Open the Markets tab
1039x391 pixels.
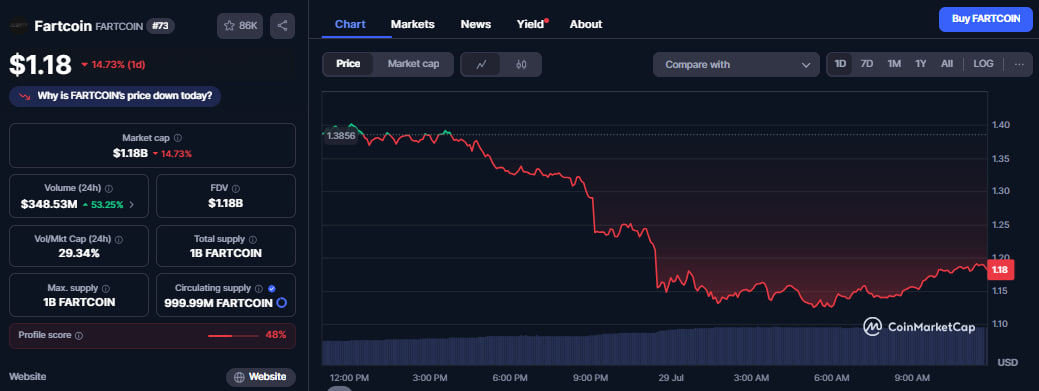(412, 24)
